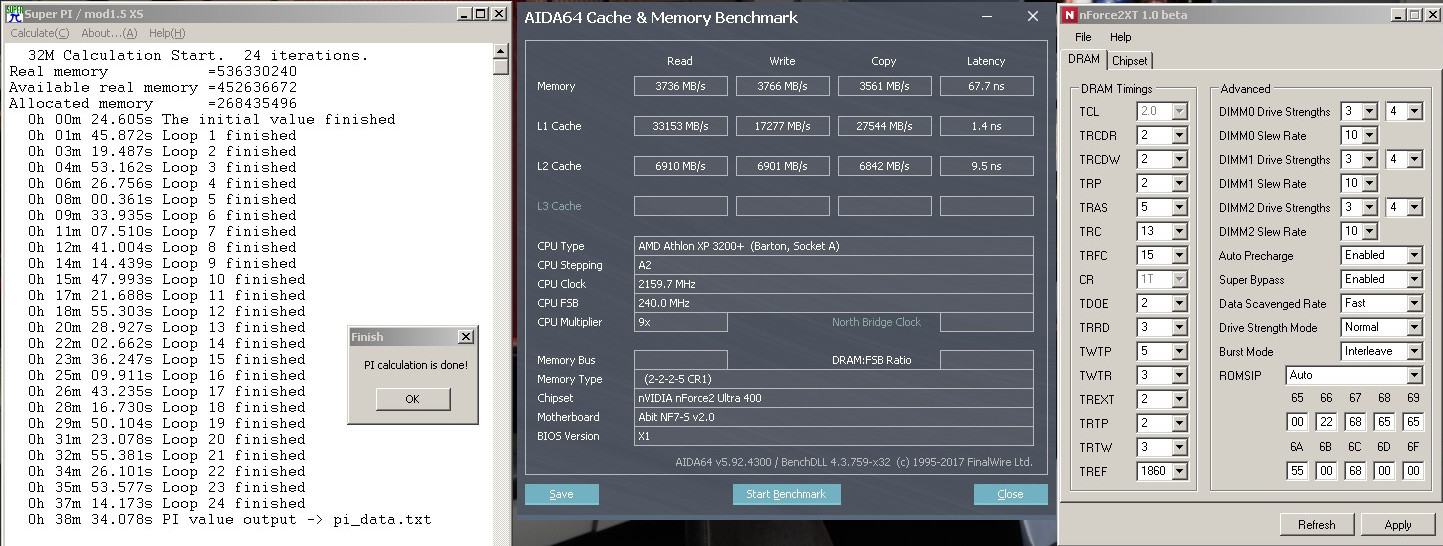Screen dimensions: 1443x546
Task: Open ROMSIP Auto dropdown
Action: (x=1414, y=375)
